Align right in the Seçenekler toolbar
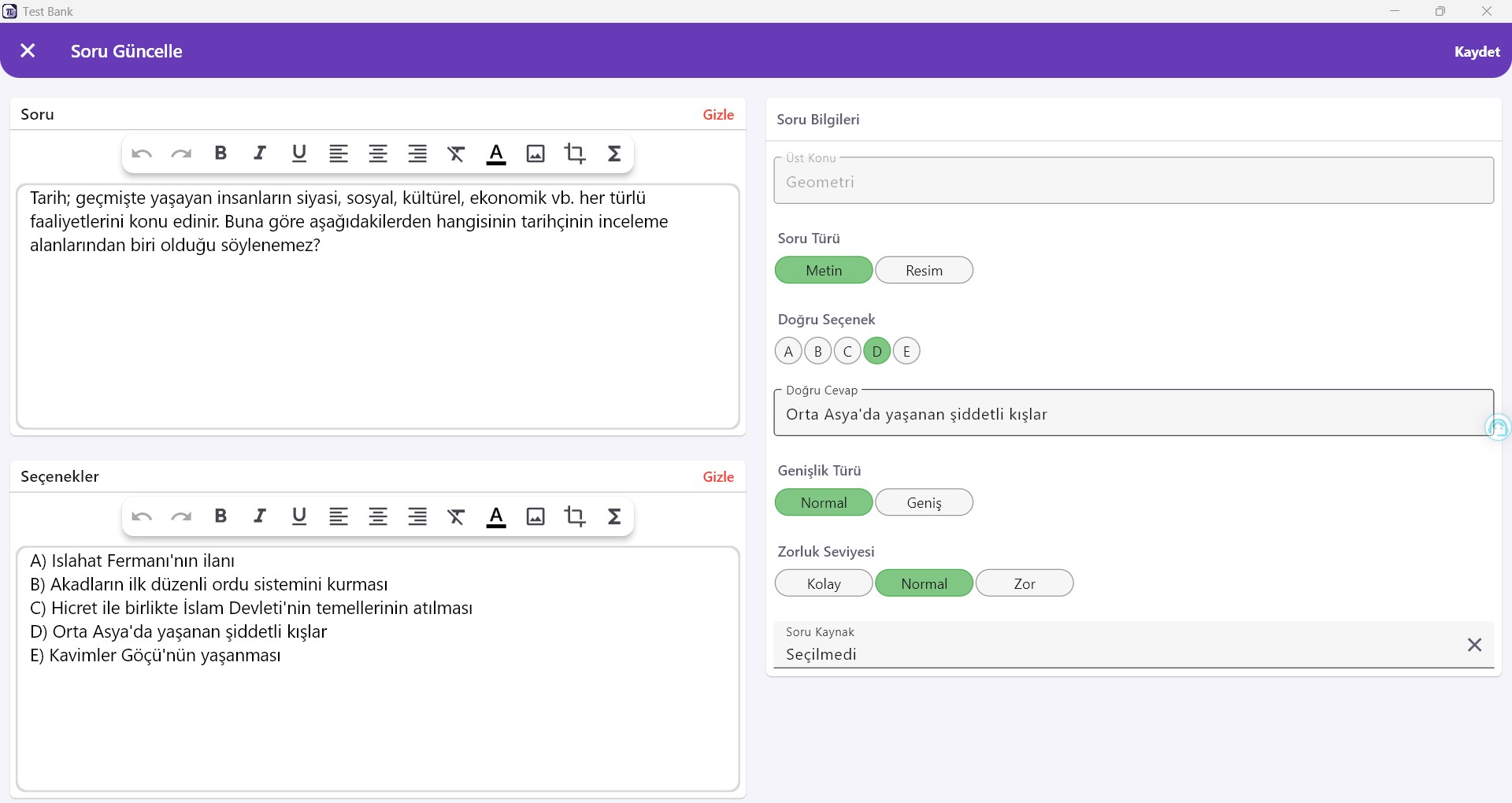The width and height of the screenshot is (1512, 803). click(417, 516)
